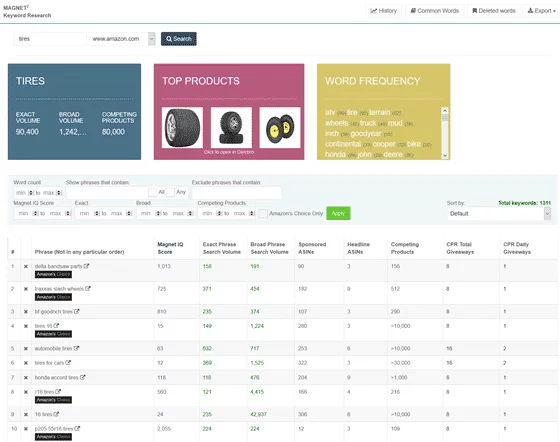
Task: Adjust Broad volume max stepper
Action: click(x=190, y=214)
